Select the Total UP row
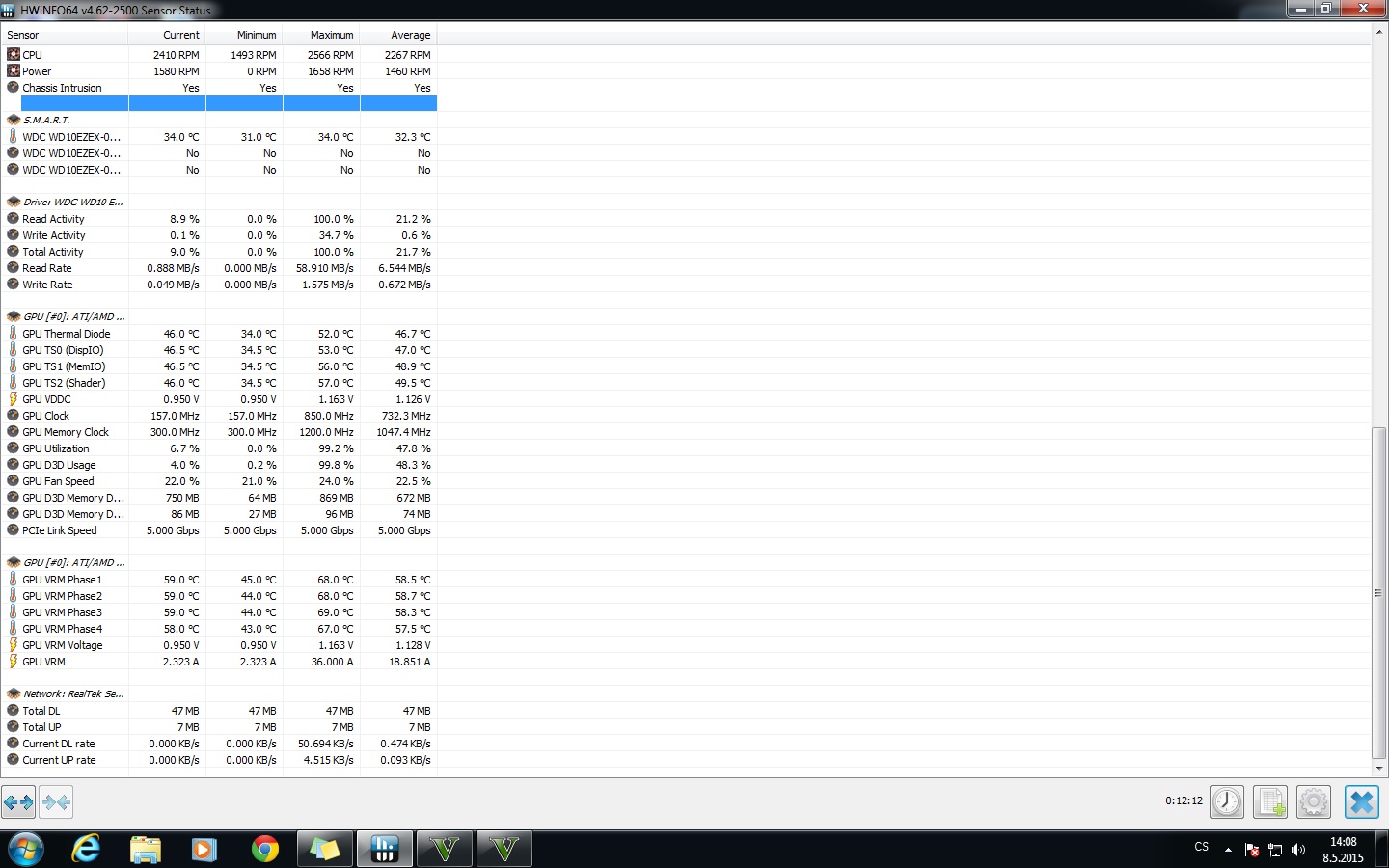 coord(219,727)
